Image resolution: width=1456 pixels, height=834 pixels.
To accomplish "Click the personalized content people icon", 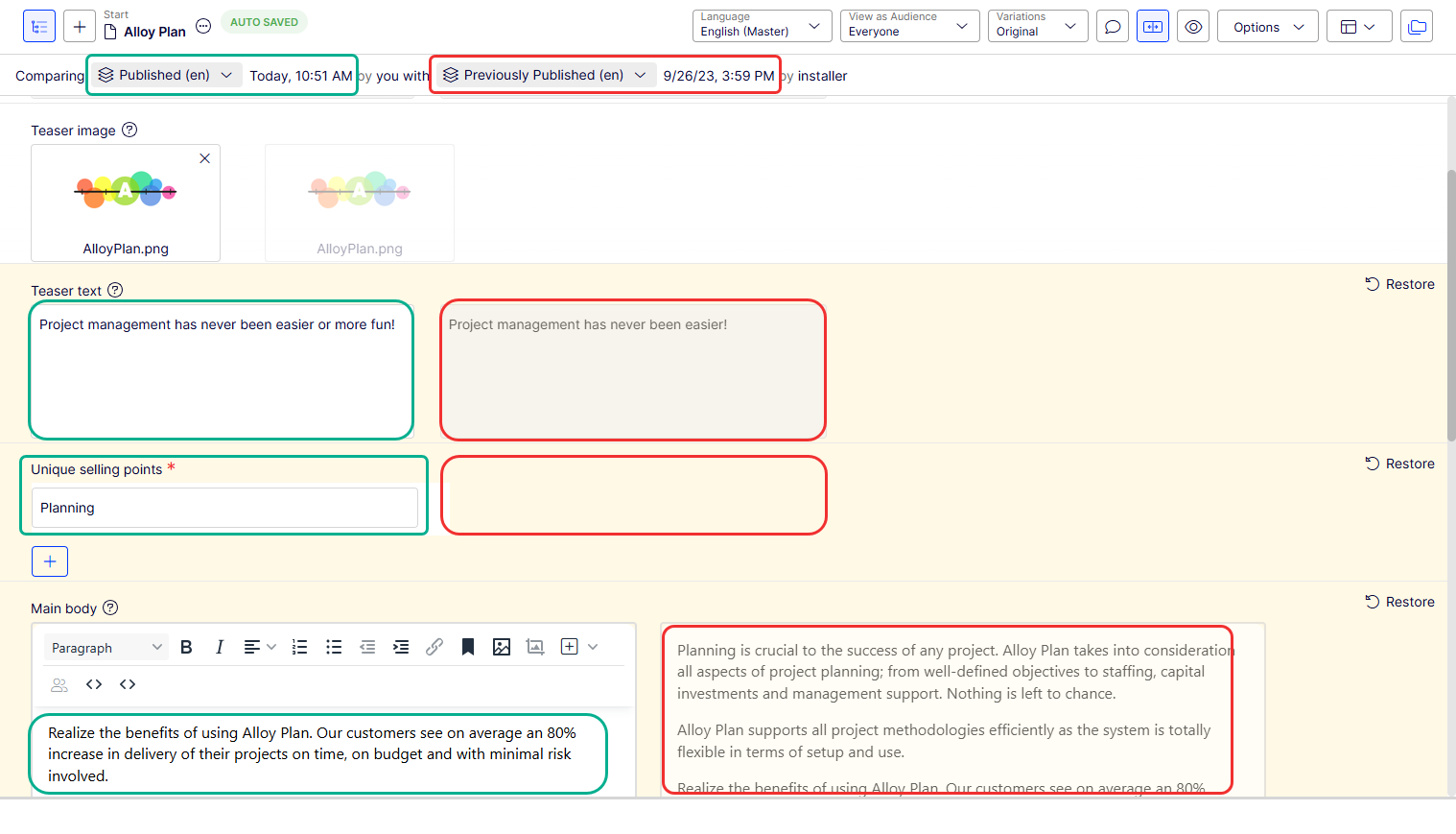I will (59, 684).
